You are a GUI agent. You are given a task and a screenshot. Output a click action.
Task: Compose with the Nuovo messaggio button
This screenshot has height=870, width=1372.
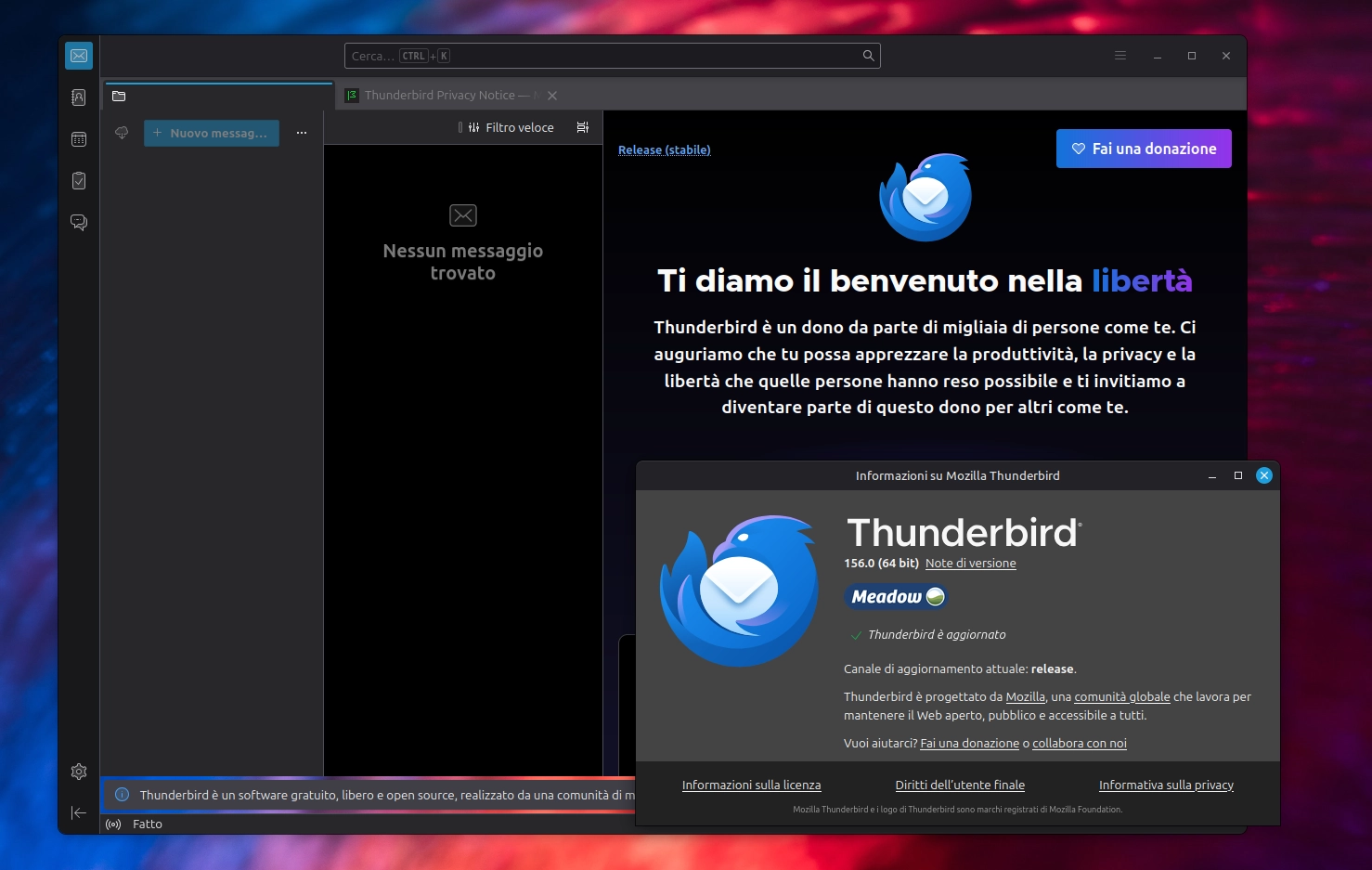point(212,133)
